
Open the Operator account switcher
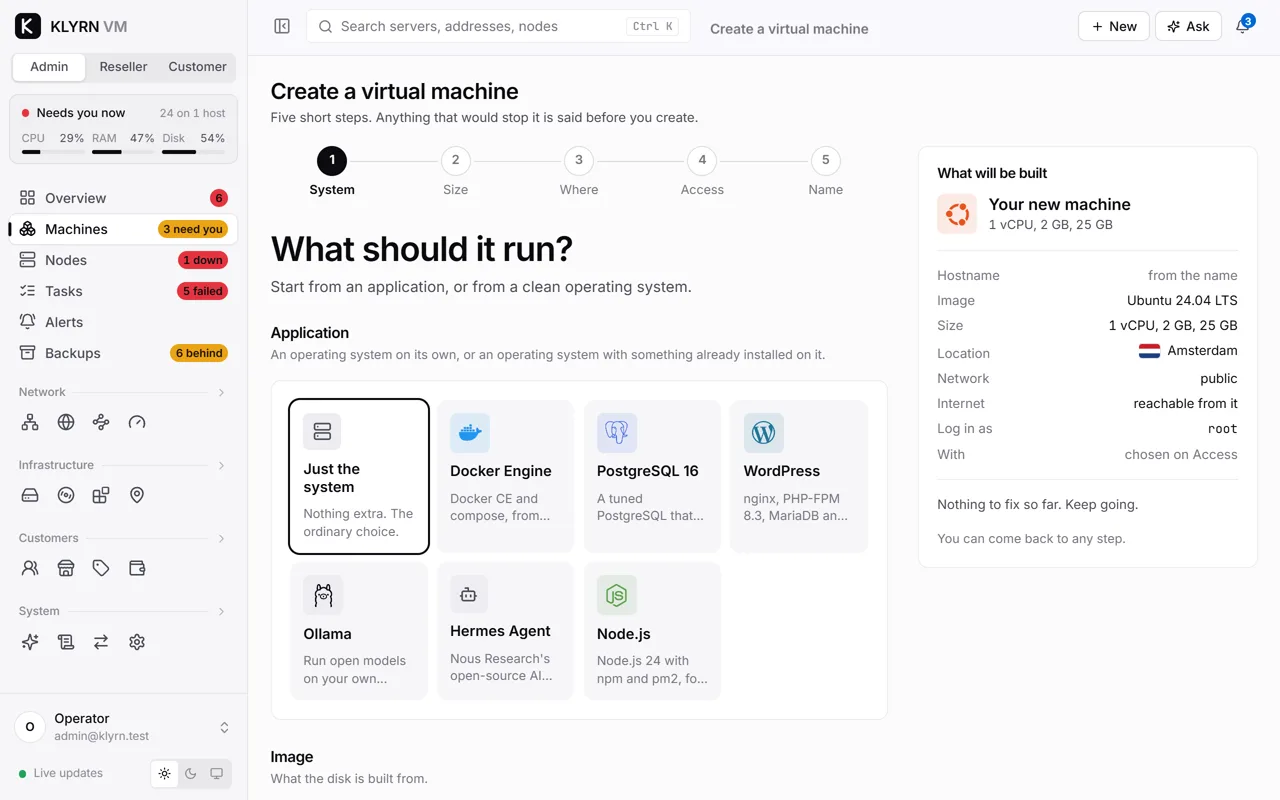[x=124, y=727]
